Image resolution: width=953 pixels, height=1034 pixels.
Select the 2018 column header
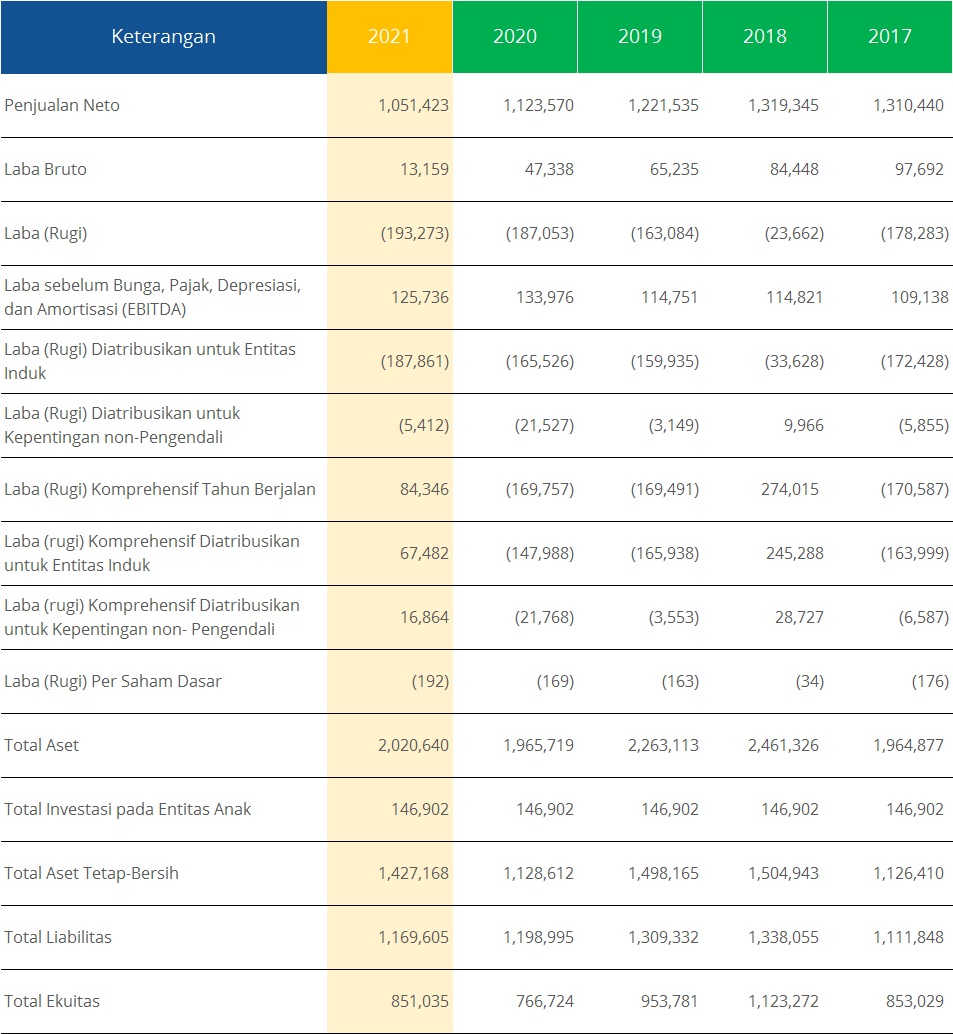click(x=764, y=37)
